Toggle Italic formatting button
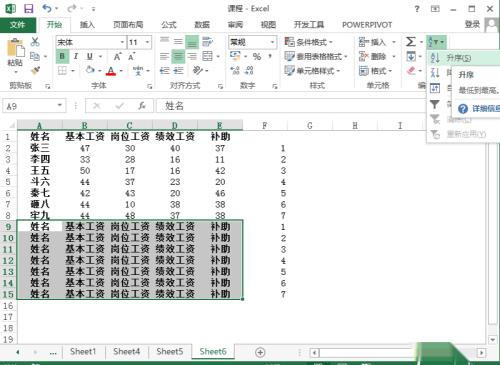The image size is (500, 365). point(76,56)
